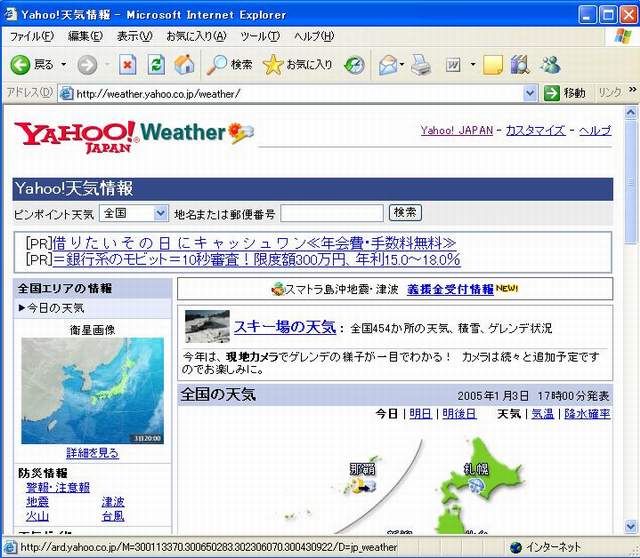Click in the 地名または郵便番号 input field
Image resolution: width=640 pixels, height=558 pixels.
pos(332,213)
